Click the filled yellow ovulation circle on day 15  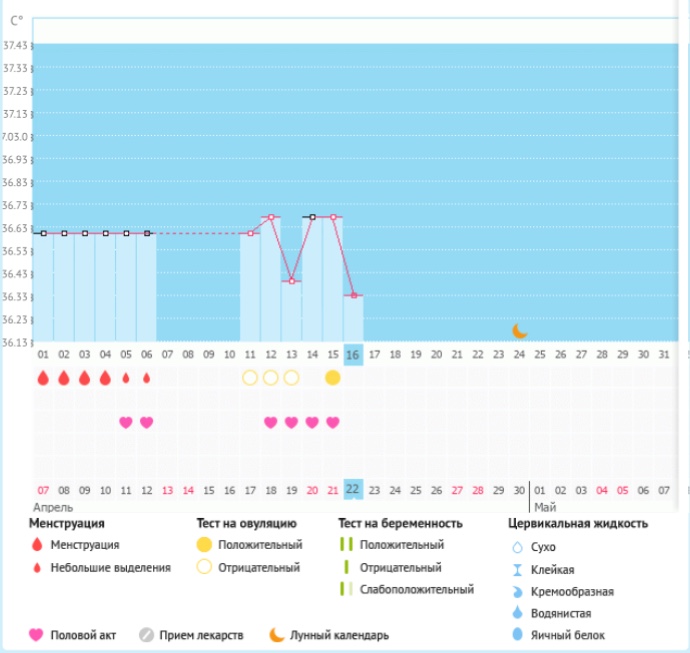[x=332, y=378]
